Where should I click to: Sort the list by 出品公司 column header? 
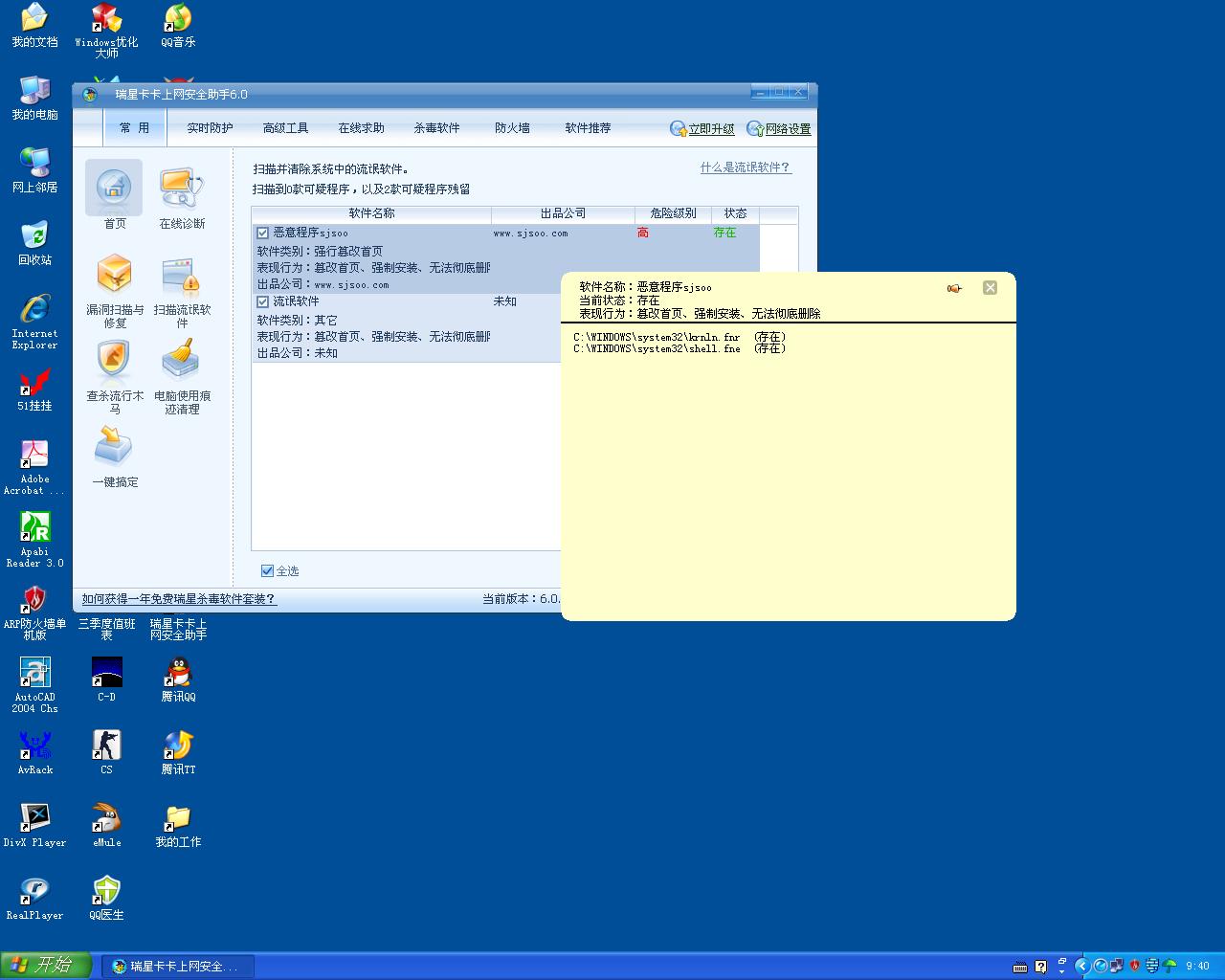(x=563, y=214)
